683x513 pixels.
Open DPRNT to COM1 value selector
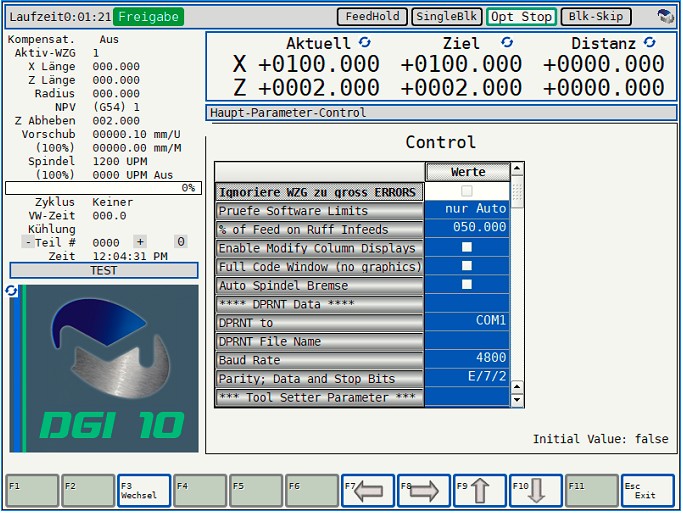pyautogui.click(x=467, y=321)
